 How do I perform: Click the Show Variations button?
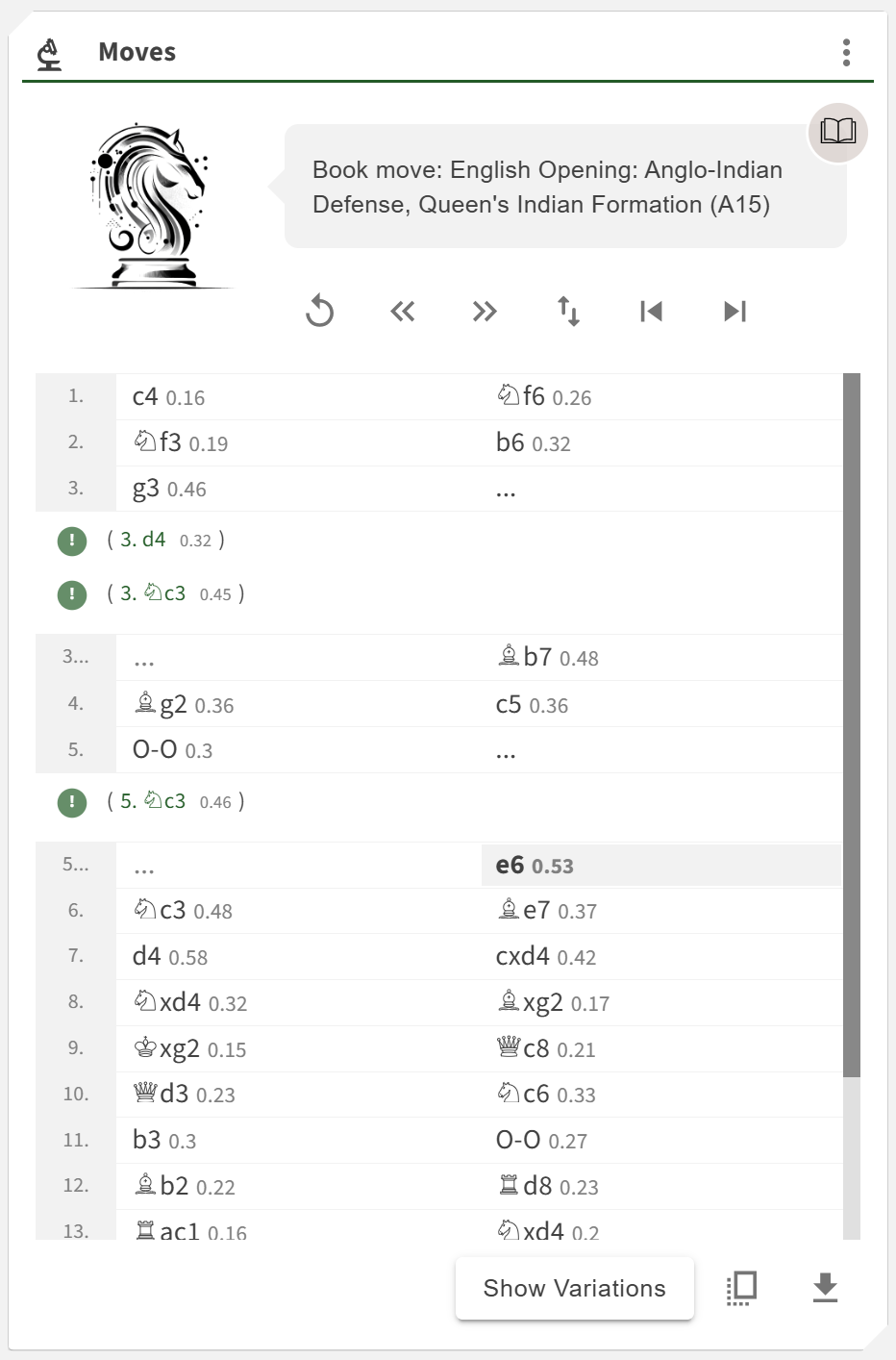tap(574, 1288)
